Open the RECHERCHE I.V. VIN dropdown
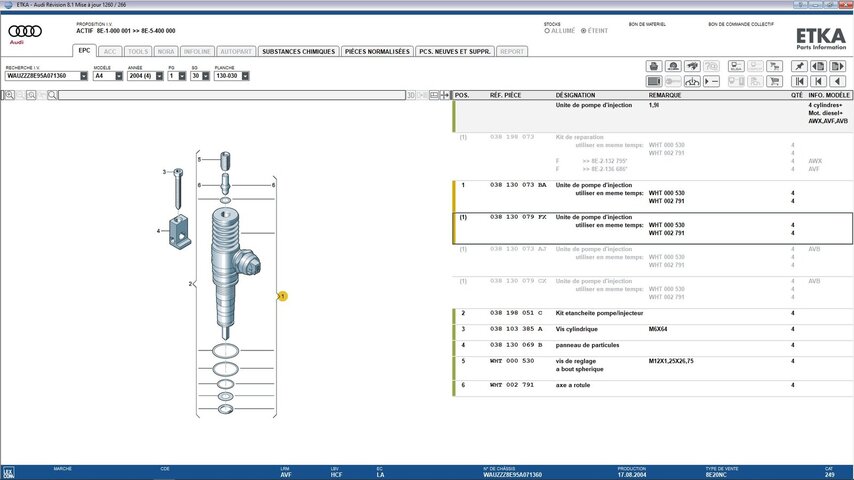The width and height of the screenshot is (854, 480). (84, 76)
